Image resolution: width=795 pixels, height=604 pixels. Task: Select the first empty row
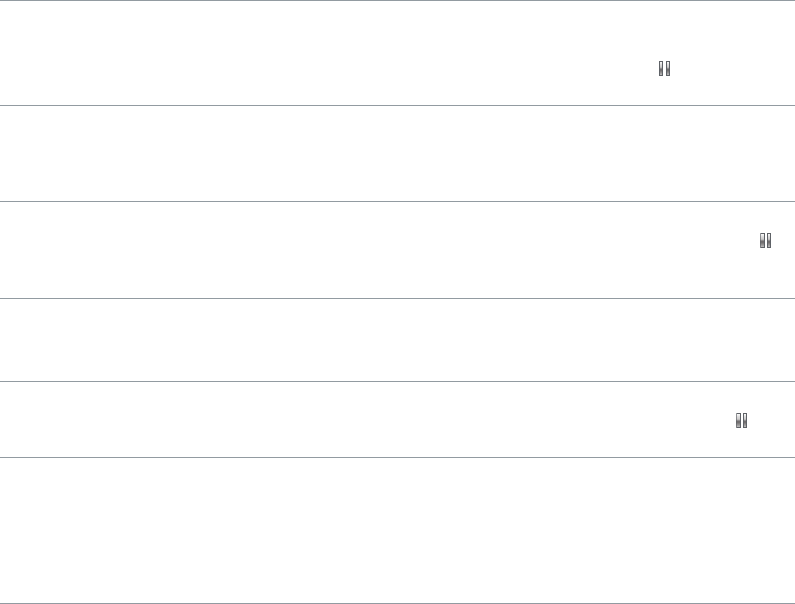pos(300,53)
